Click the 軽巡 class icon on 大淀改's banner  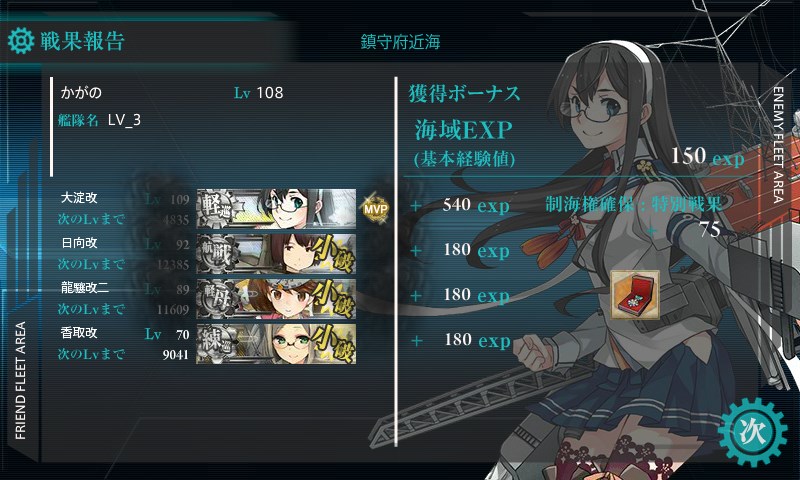216,209
